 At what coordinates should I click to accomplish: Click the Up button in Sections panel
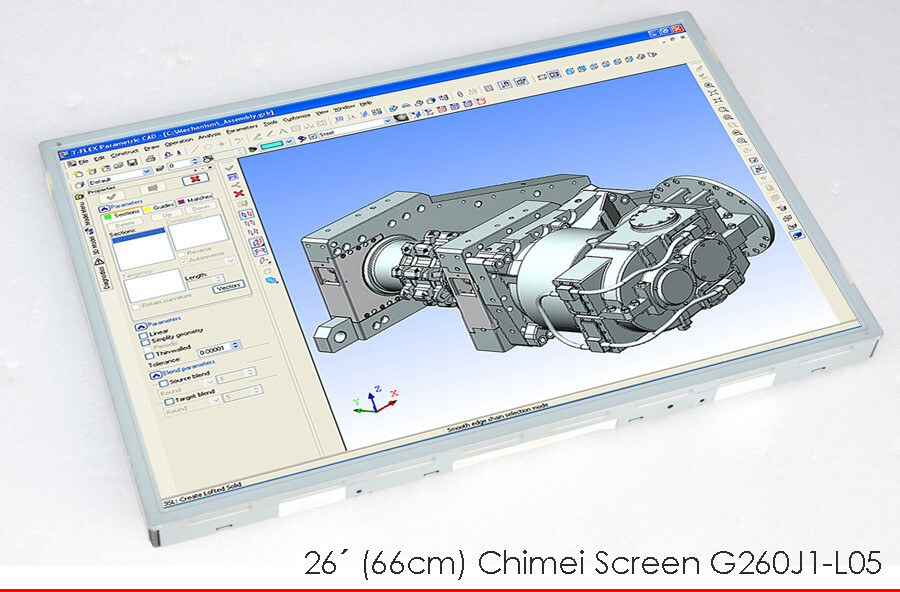click(167, 216)
